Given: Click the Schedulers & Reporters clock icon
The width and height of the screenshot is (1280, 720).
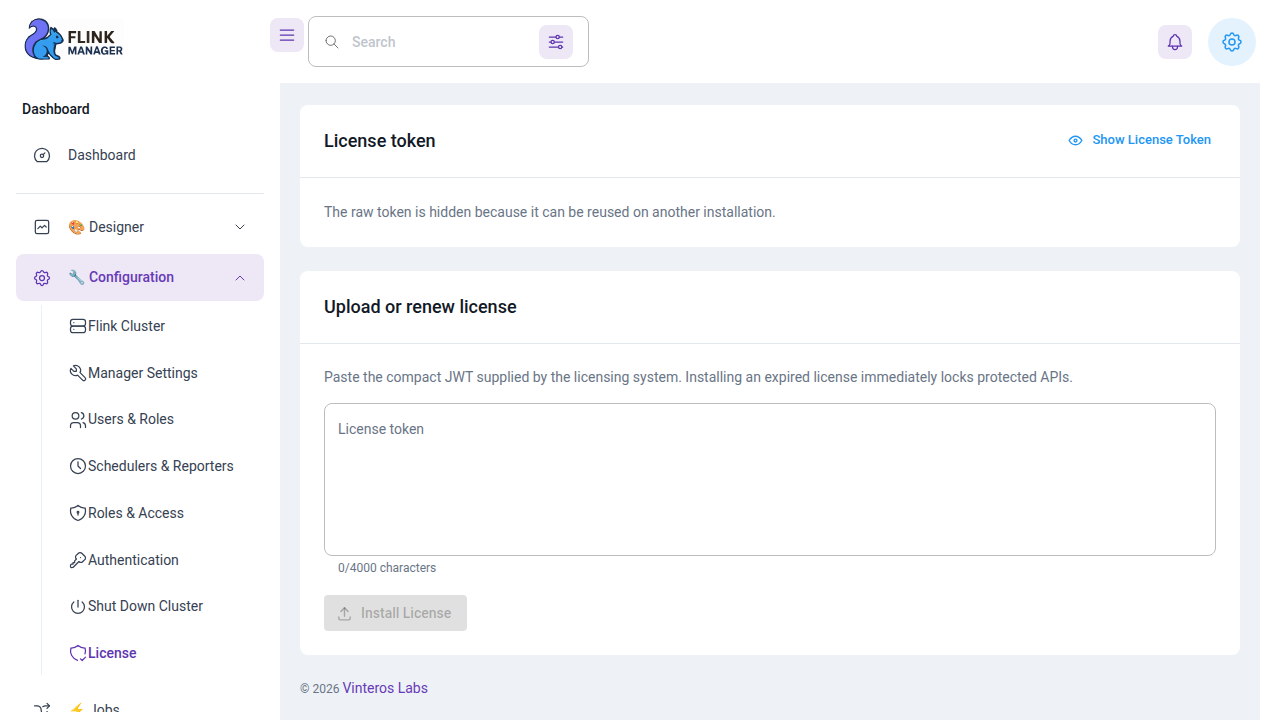Looking at the screenshot, I should [x=78, y=466].
